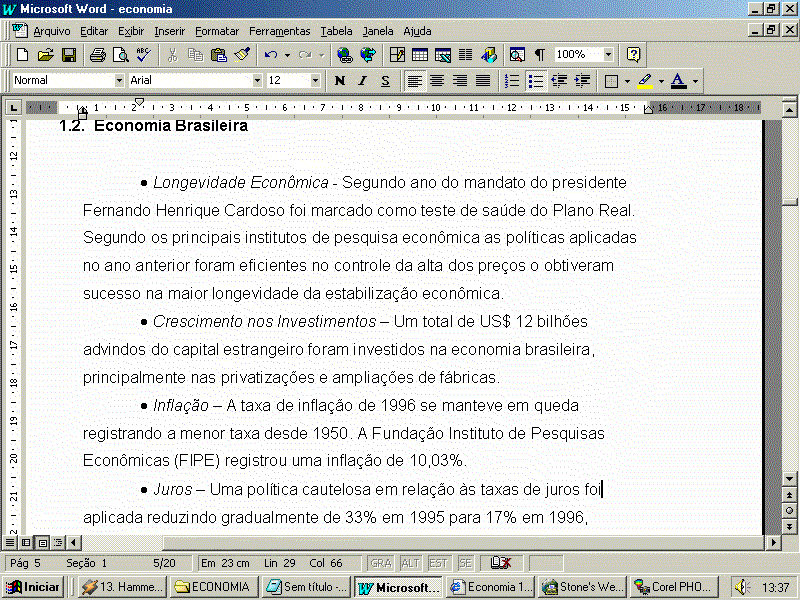Apply the yellow highlight color
Screen dimensions: 800x600
tap(645, 81)
